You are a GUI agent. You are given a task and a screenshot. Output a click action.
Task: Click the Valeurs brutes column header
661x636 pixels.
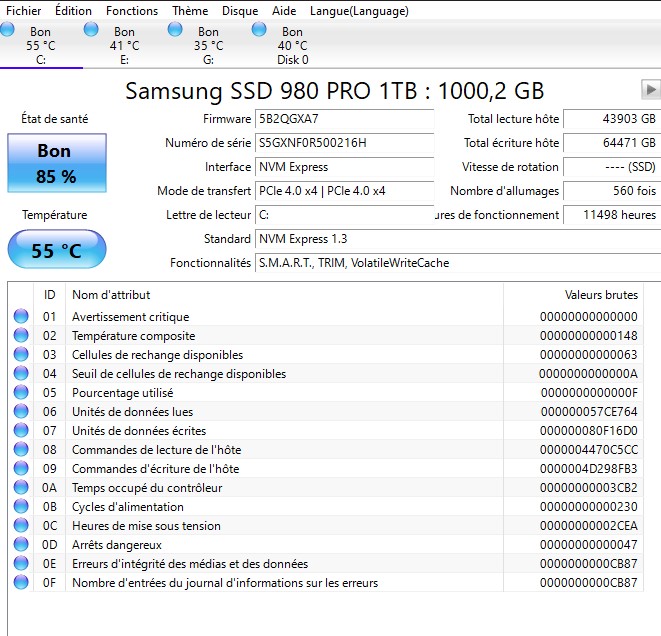573,295
